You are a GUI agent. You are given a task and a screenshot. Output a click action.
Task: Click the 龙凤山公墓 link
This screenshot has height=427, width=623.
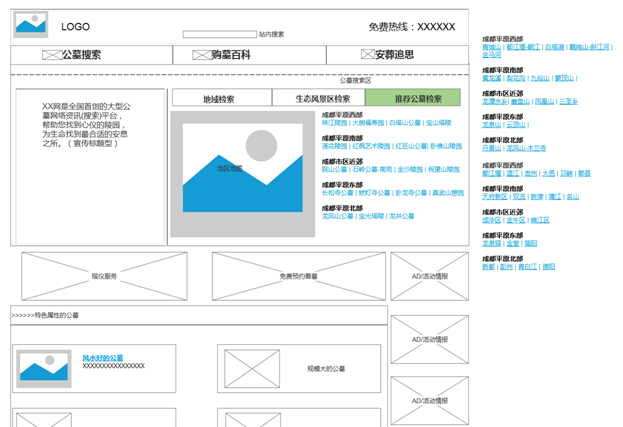point(338,216)
